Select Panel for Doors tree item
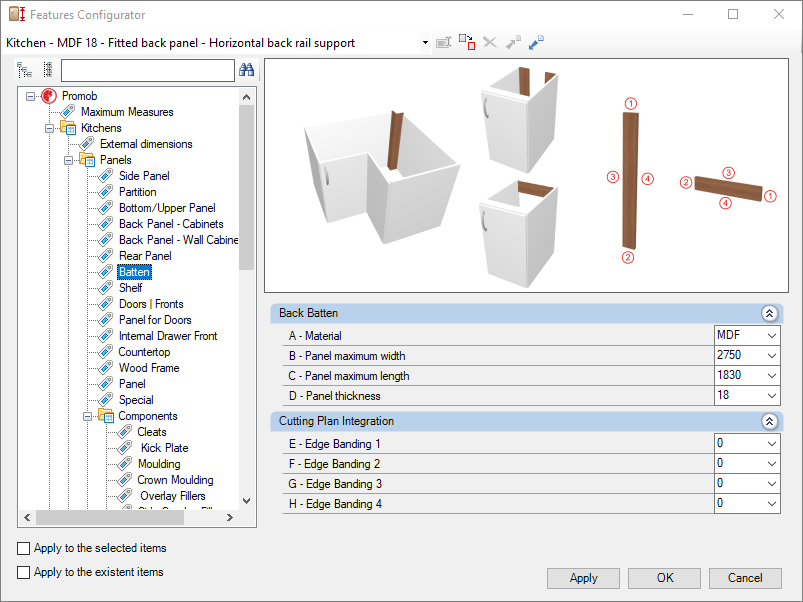This screenshot has width=803, height=602. [155, 320]
